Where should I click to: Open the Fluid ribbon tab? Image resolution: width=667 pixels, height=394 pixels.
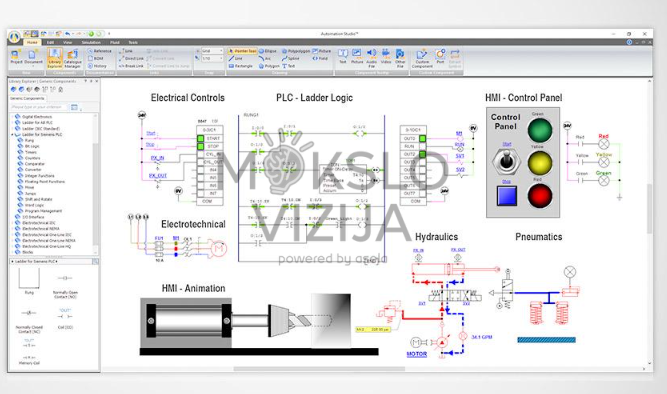point(114,43)
